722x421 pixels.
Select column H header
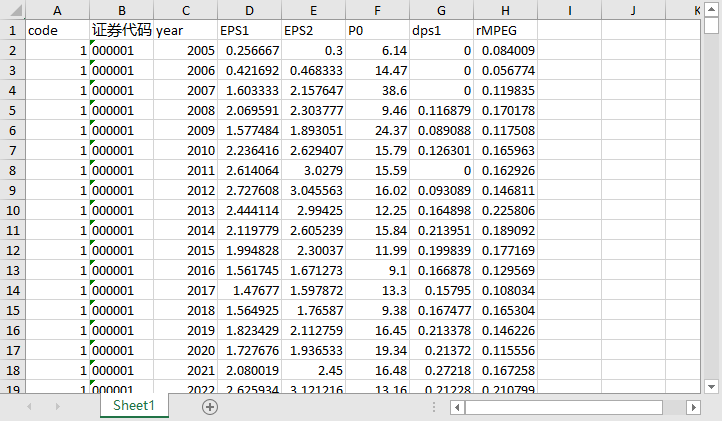coord(505,10)
